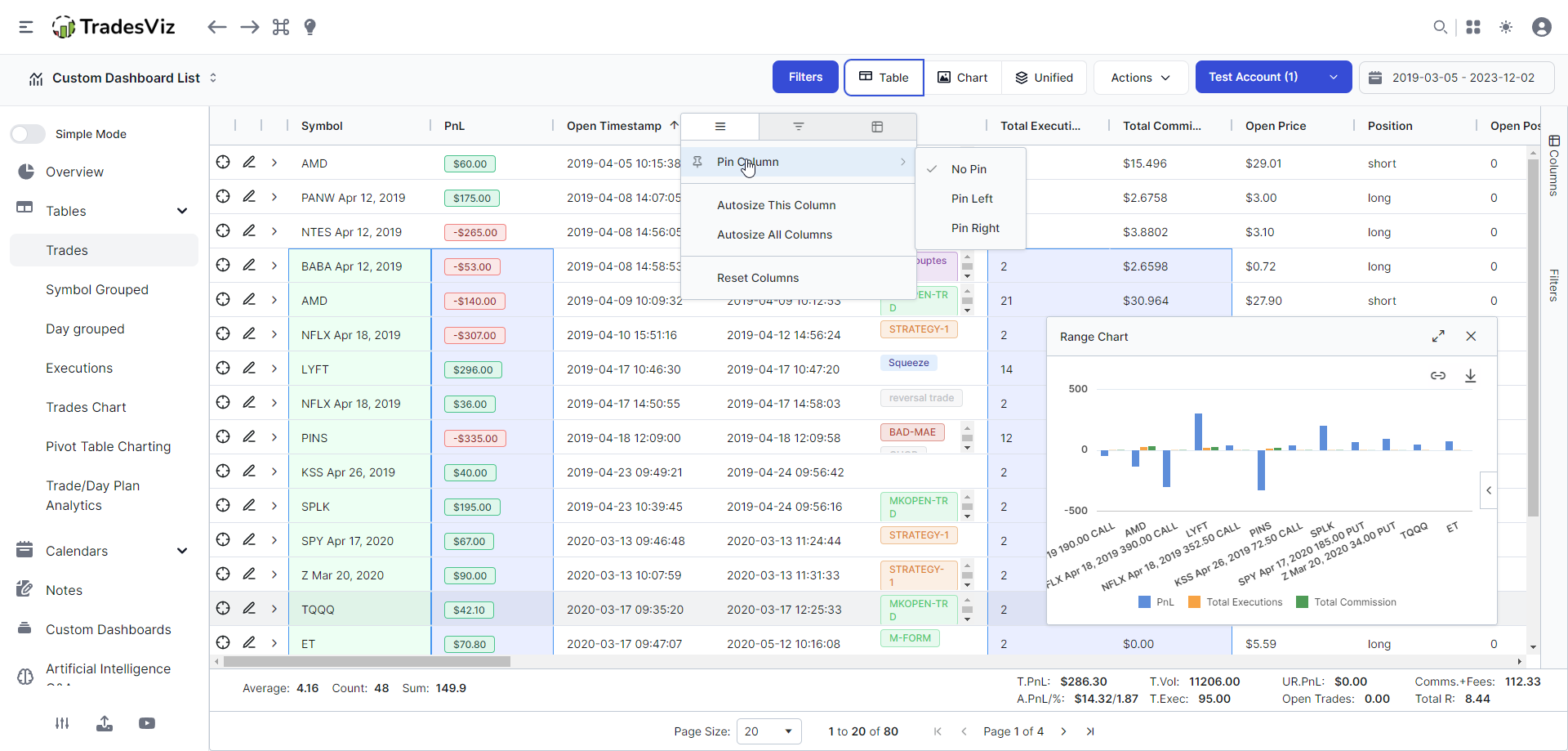1568x751 pixels.
Task: Open Pivot Table Charting
Action: [x=109, y=446]
